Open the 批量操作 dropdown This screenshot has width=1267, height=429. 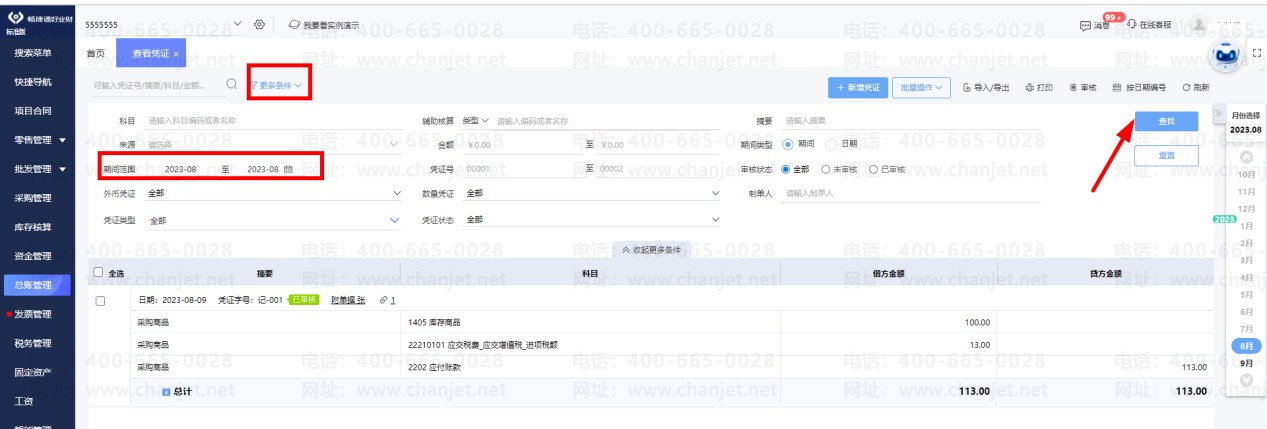pos(920,87)
